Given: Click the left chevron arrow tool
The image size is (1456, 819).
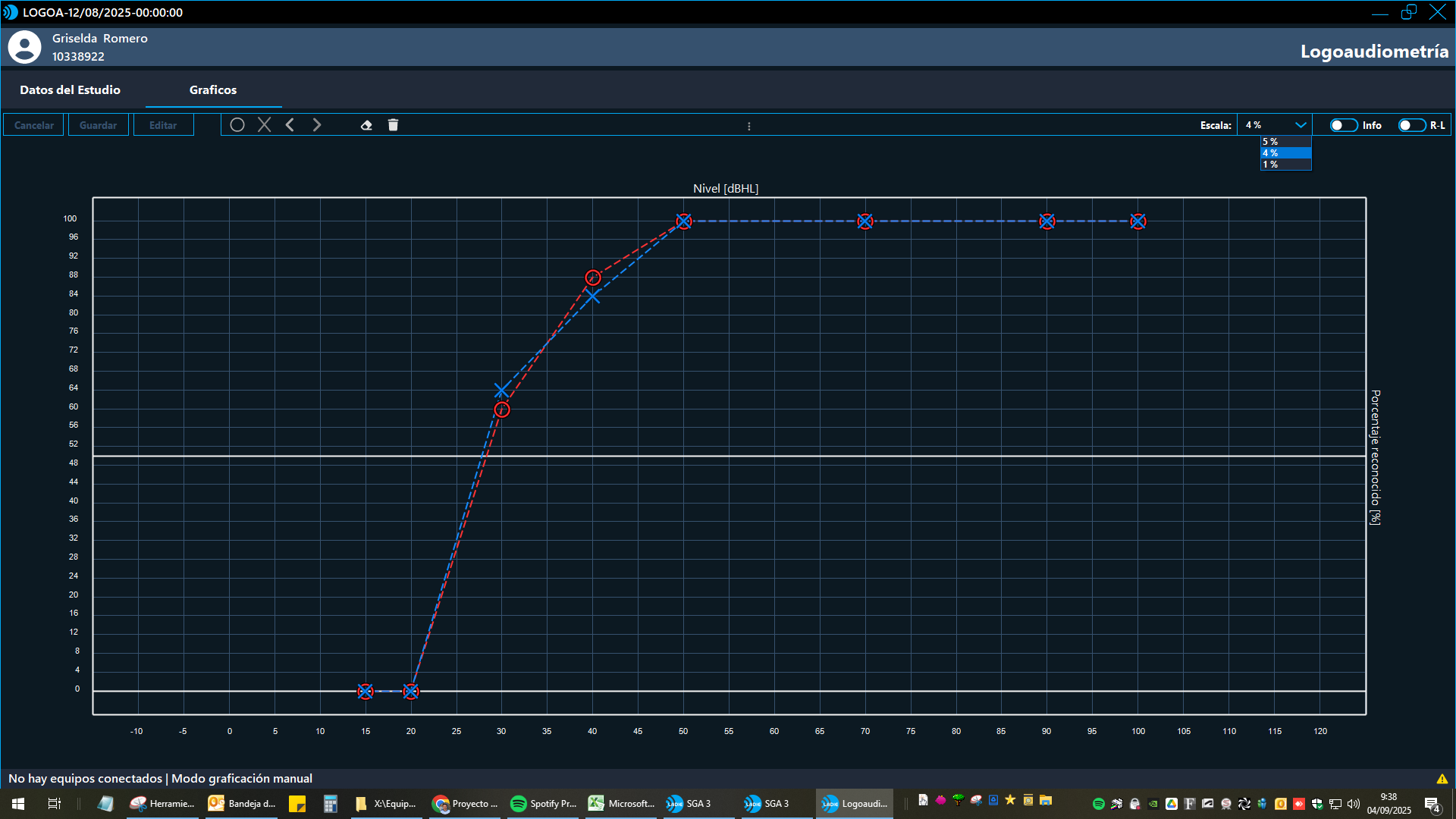Looking at the screenshot, I should (x=290, y=125).
